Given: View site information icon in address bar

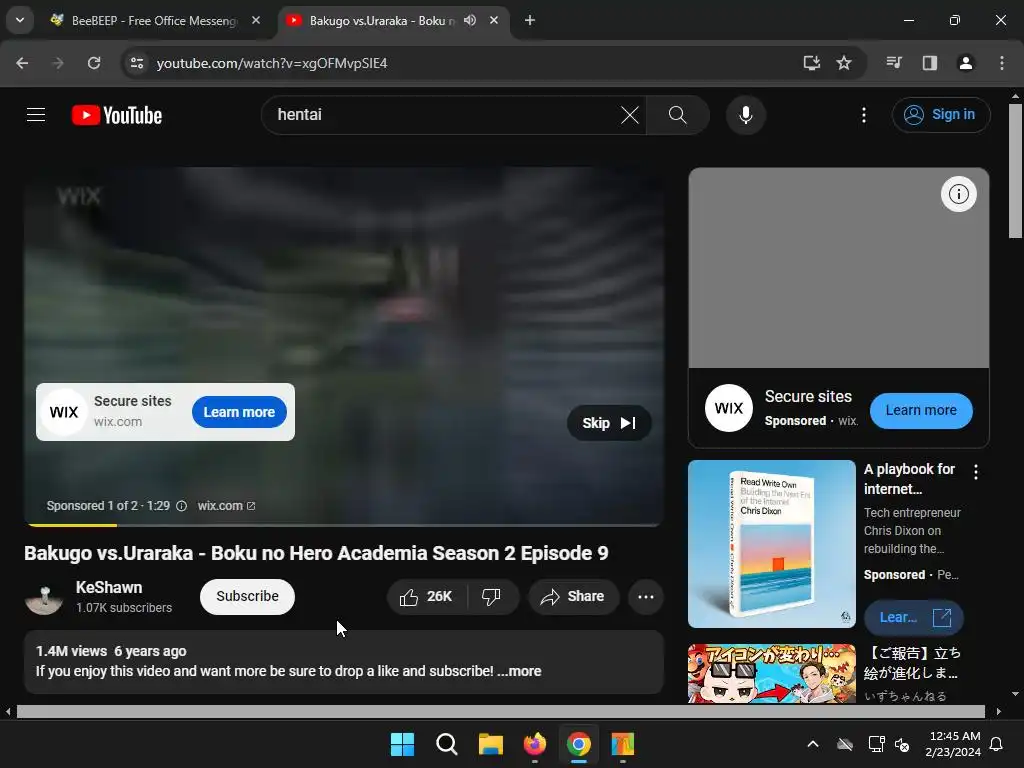Looking at the screenshot, I should (x=136, y=63).
